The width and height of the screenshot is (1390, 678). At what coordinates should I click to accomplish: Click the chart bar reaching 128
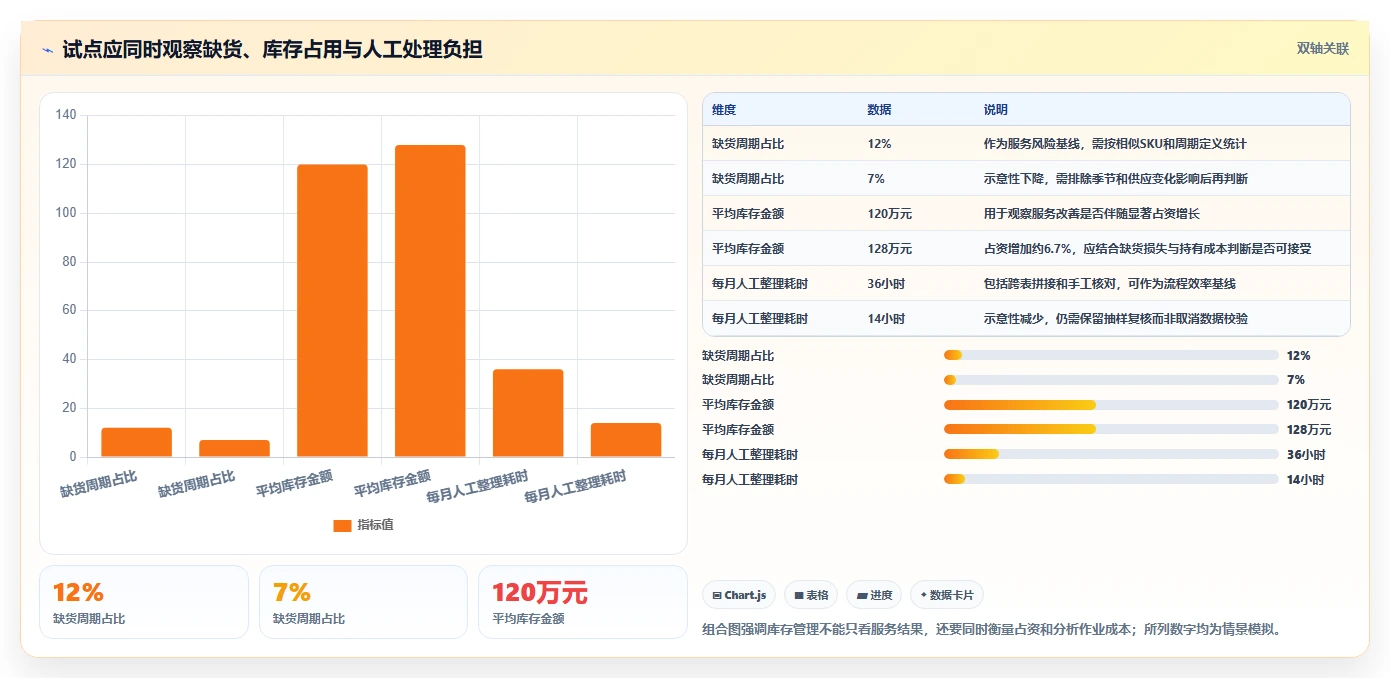tap(430, 301)
